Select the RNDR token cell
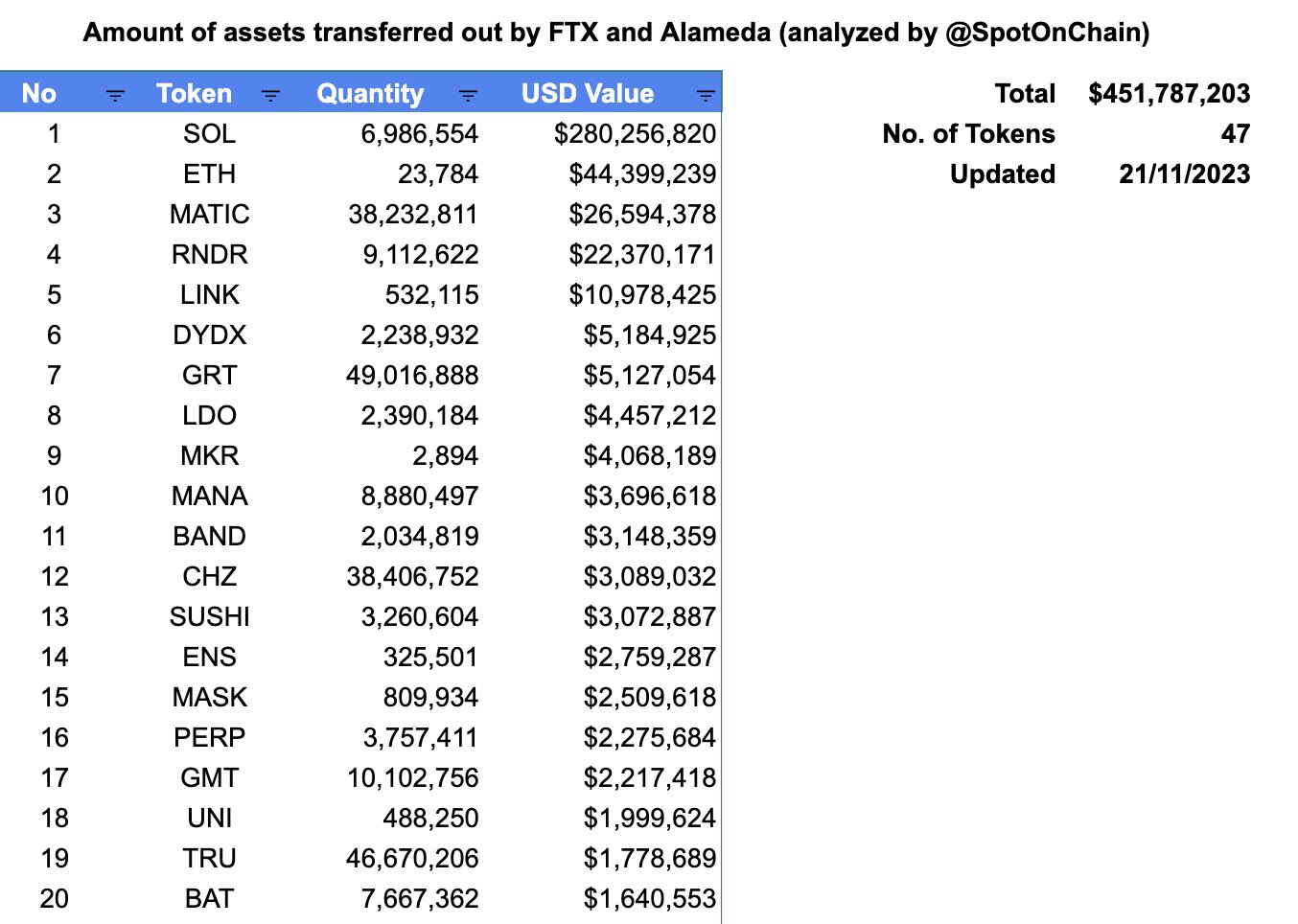The height and width of the screenshot is (924, 1298). 209,255
